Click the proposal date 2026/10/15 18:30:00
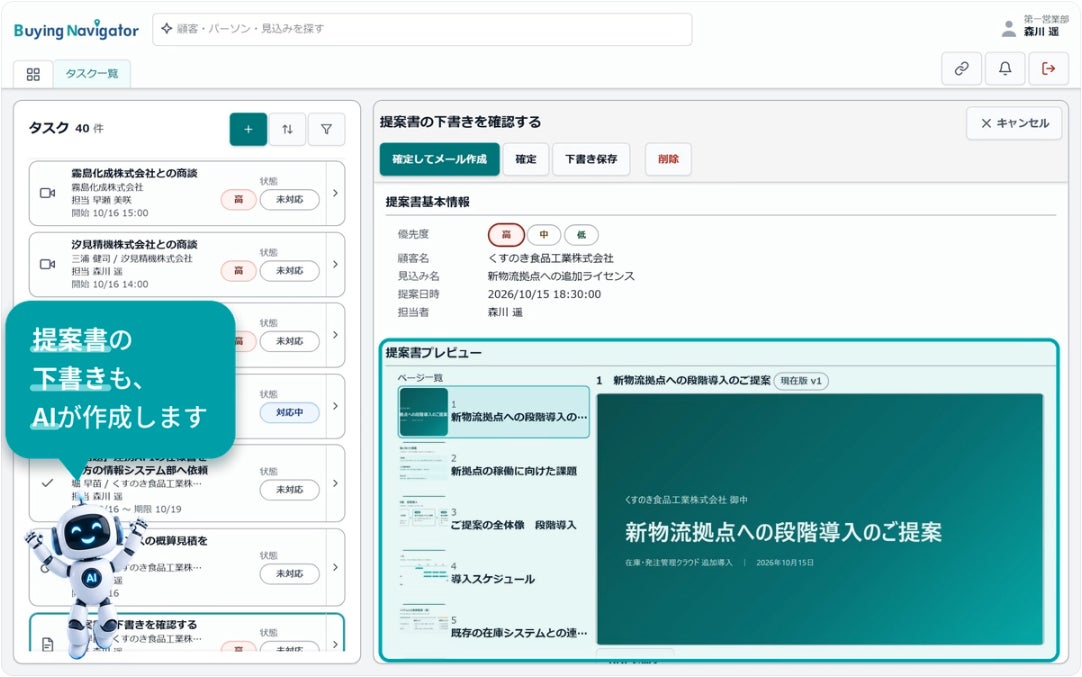This screenshot has width=1082, height=677. point(544,294)
